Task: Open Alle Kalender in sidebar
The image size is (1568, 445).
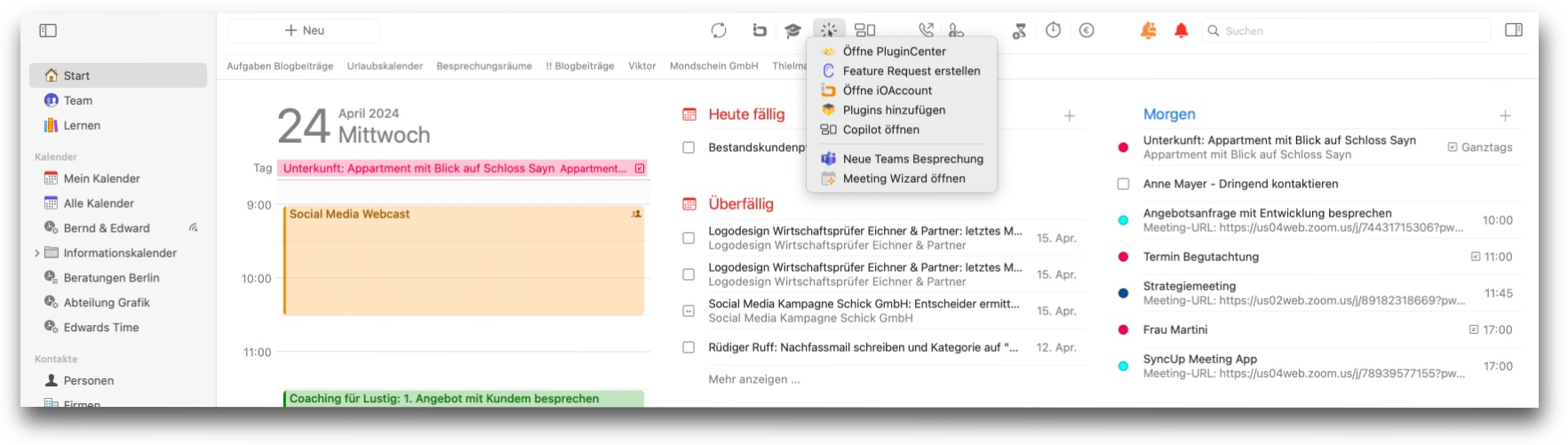Action: click(118, 203)
